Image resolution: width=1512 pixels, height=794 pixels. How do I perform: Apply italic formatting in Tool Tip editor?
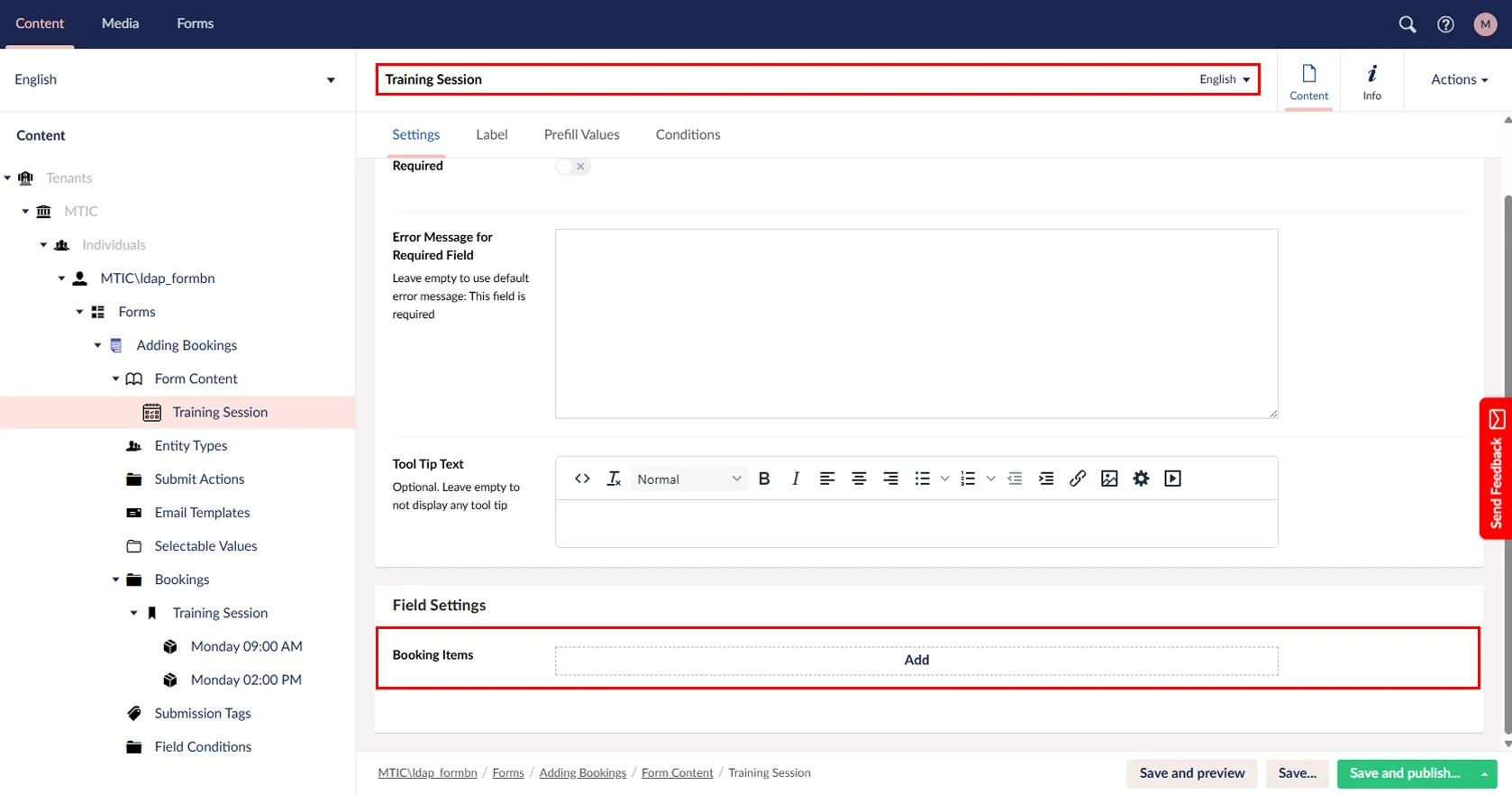795,479
